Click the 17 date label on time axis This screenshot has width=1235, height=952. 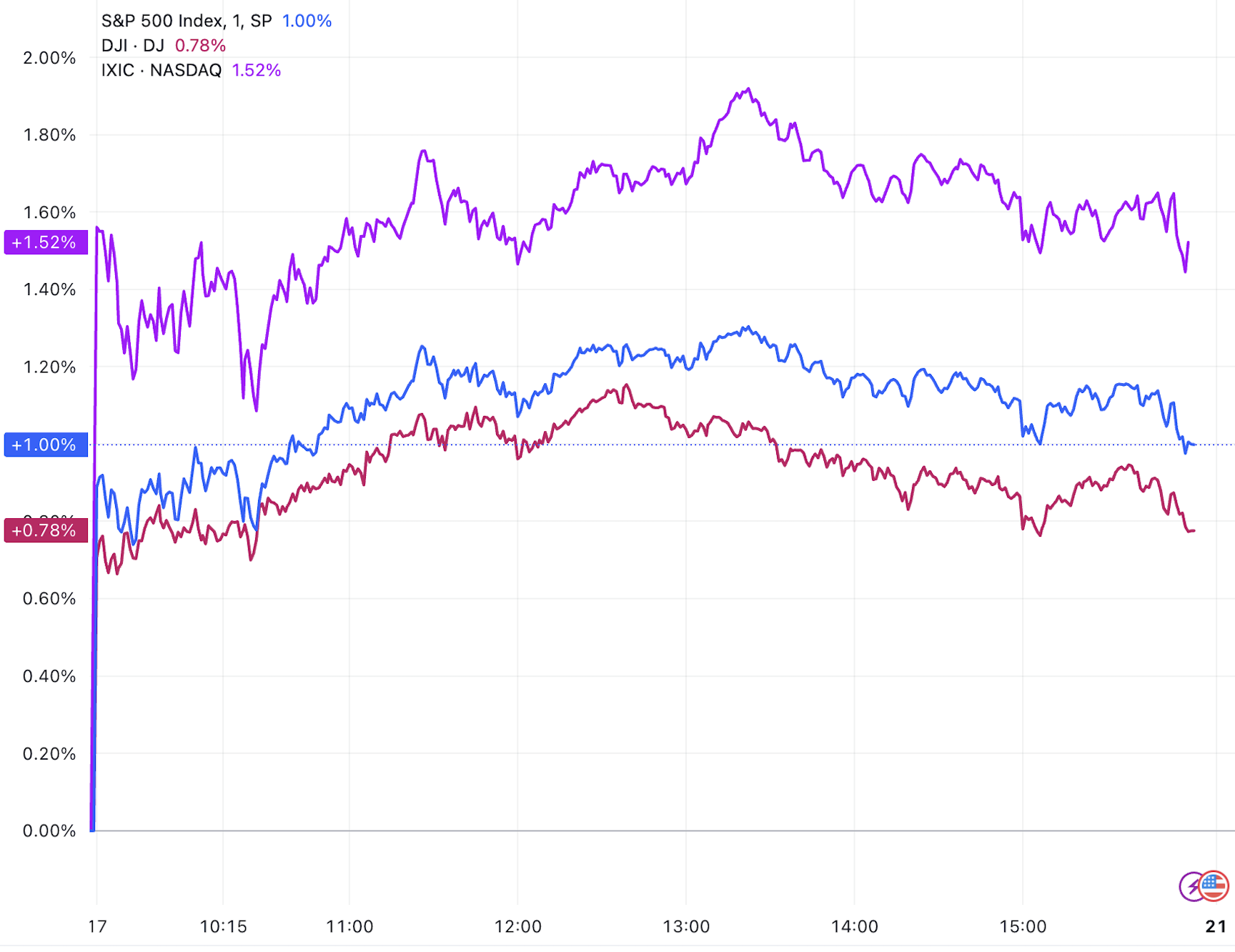(x=97, y=927)
